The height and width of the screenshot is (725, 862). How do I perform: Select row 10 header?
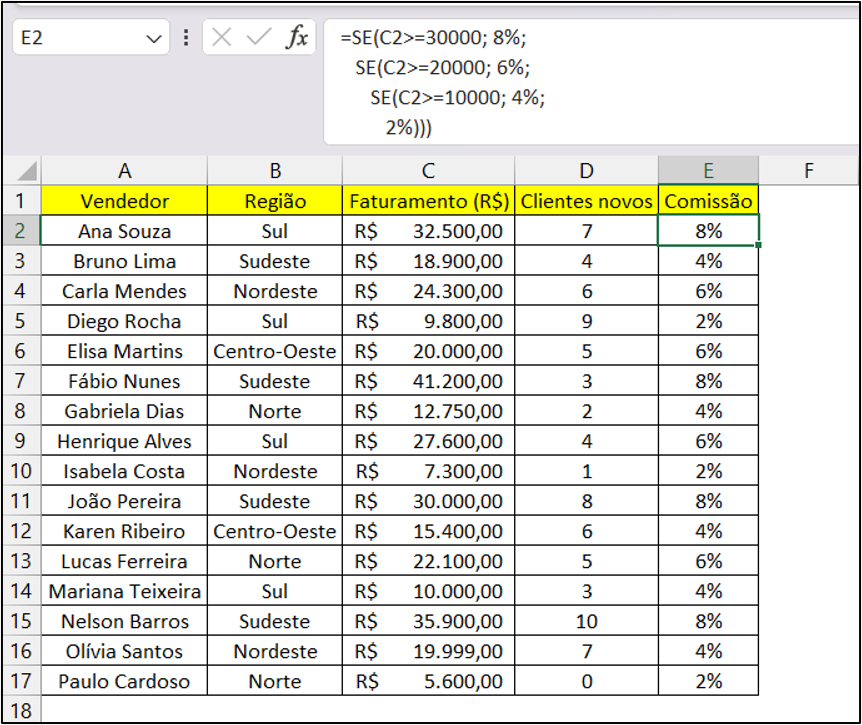click(x=21, y=471)
